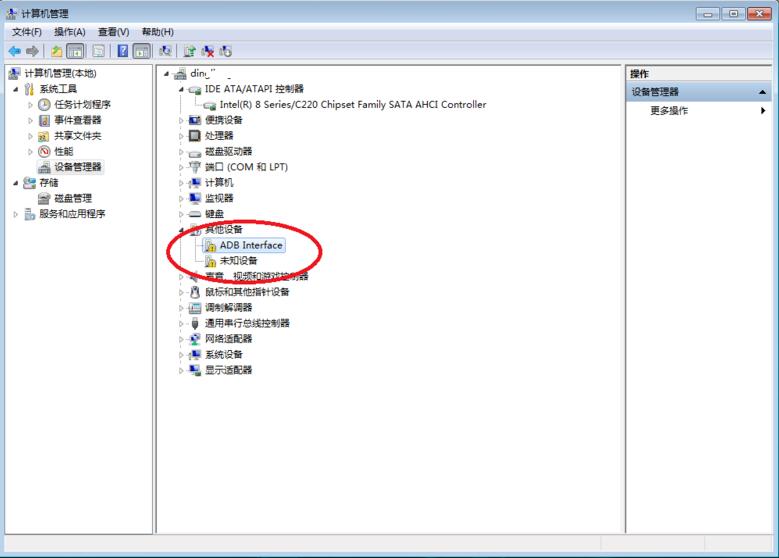Click the 服务和应用程序 icon
The width and height of the screenshot is (779, 558).
point(29,214)
